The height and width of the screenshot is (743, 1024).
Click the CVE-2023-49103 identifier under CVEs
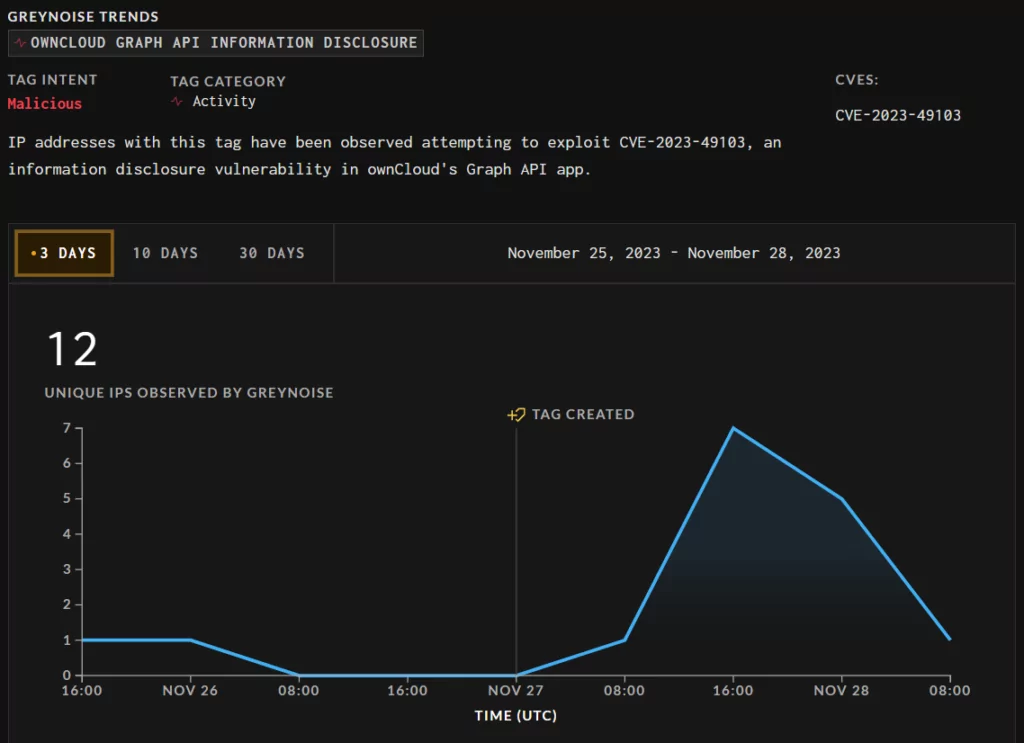(898, 116)
